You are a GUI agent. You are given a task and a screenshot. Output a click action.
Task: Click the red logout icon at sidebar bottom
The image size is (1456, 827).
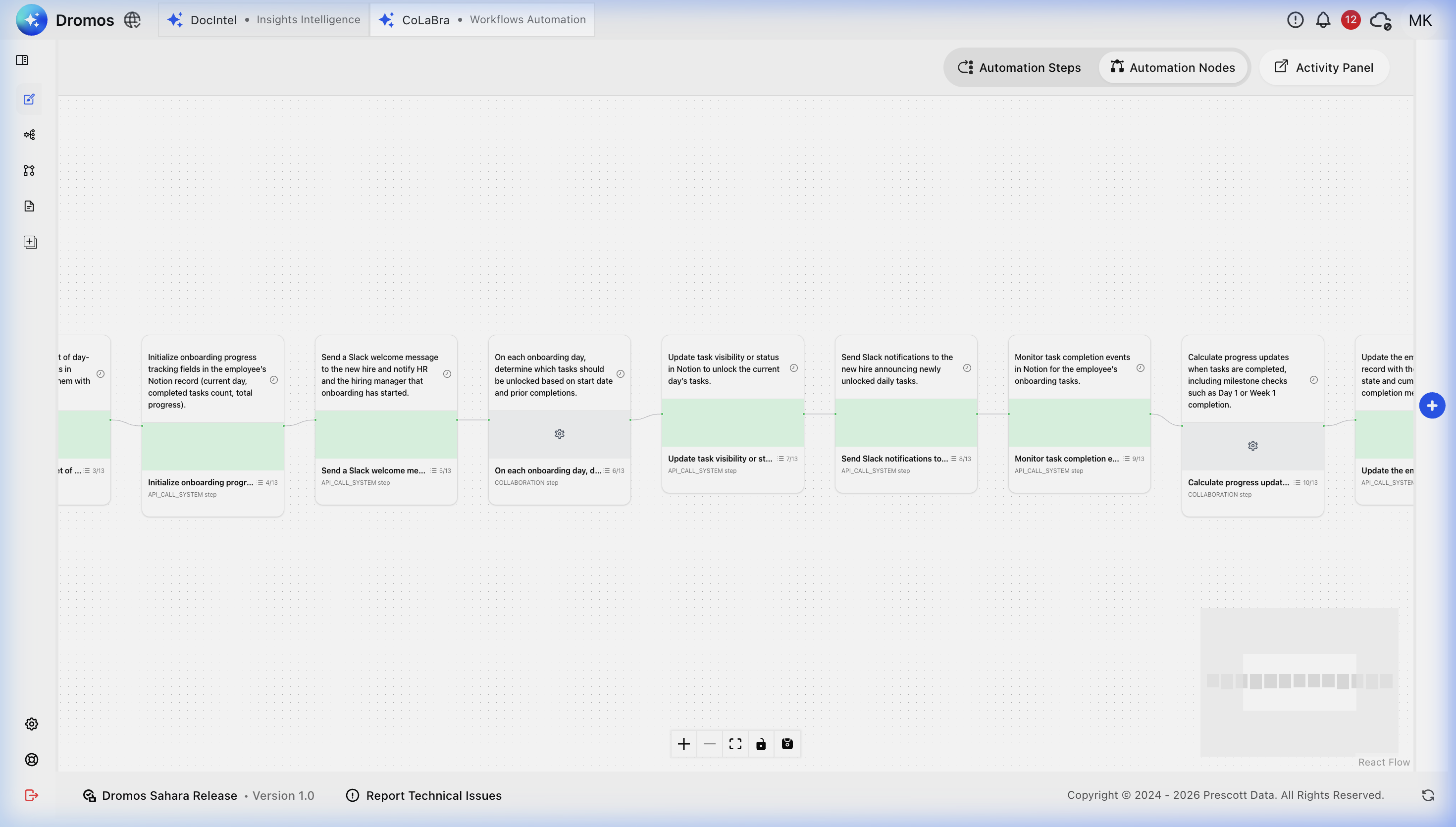click(x=32, y=795)
